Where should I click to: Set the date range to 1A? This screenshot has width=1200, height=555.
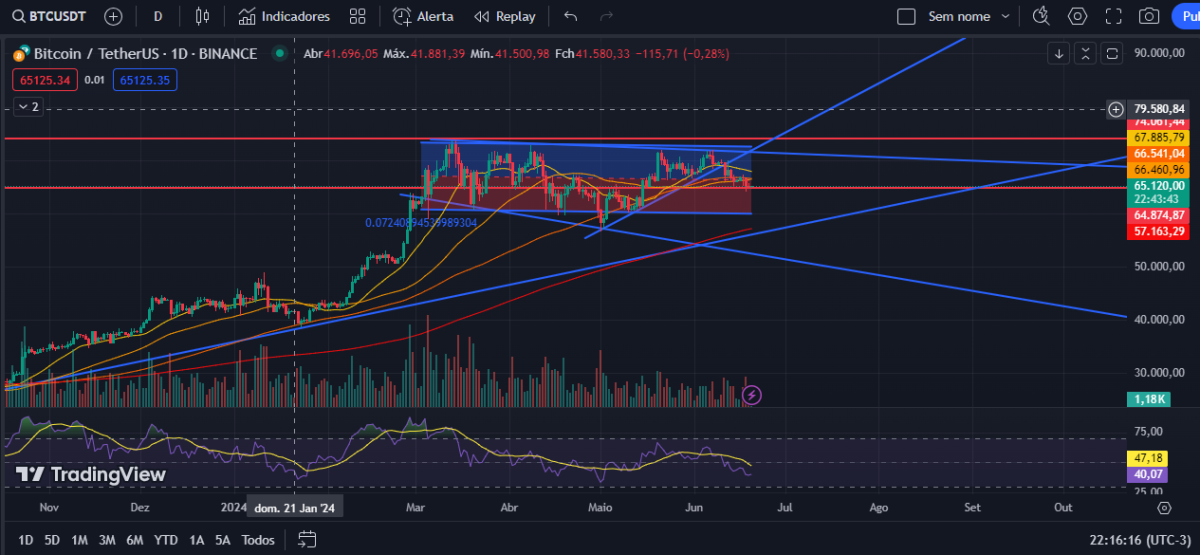coord(197,540)
